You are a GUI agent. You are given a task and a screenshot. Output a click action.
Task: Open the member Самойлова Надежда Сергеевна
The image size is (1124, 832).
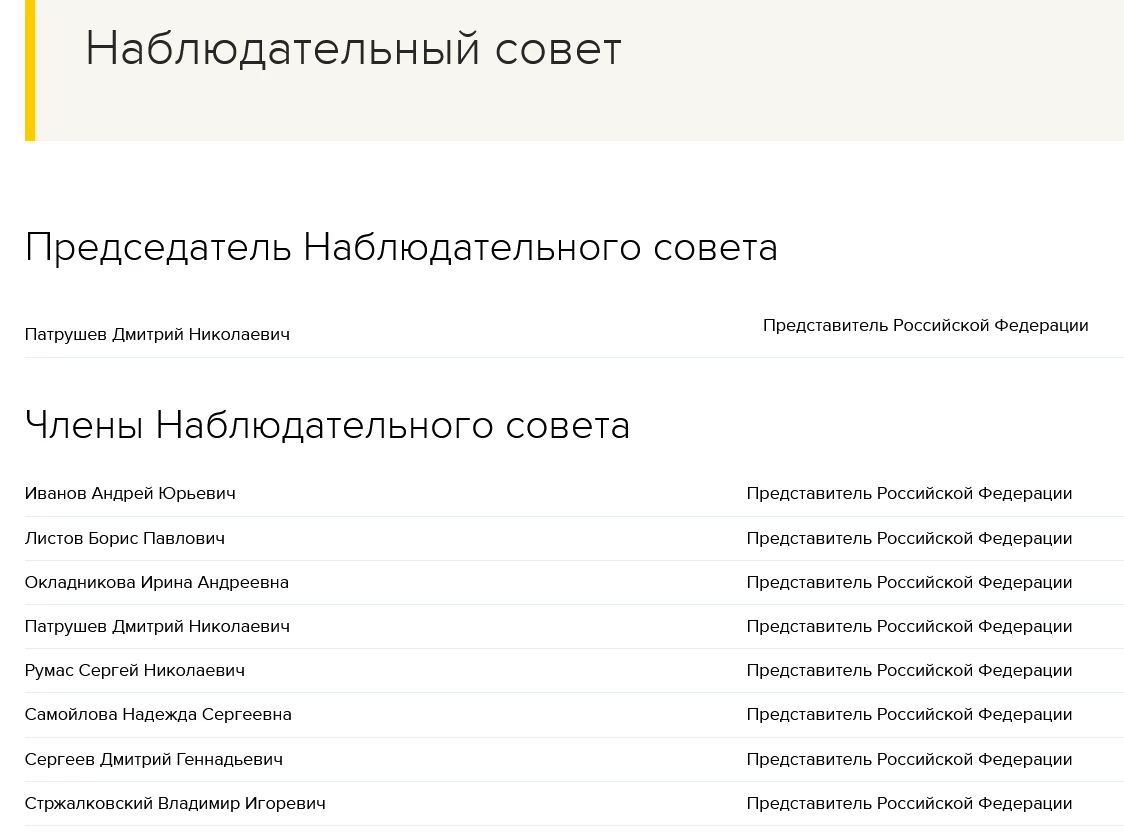coord(158,714)
